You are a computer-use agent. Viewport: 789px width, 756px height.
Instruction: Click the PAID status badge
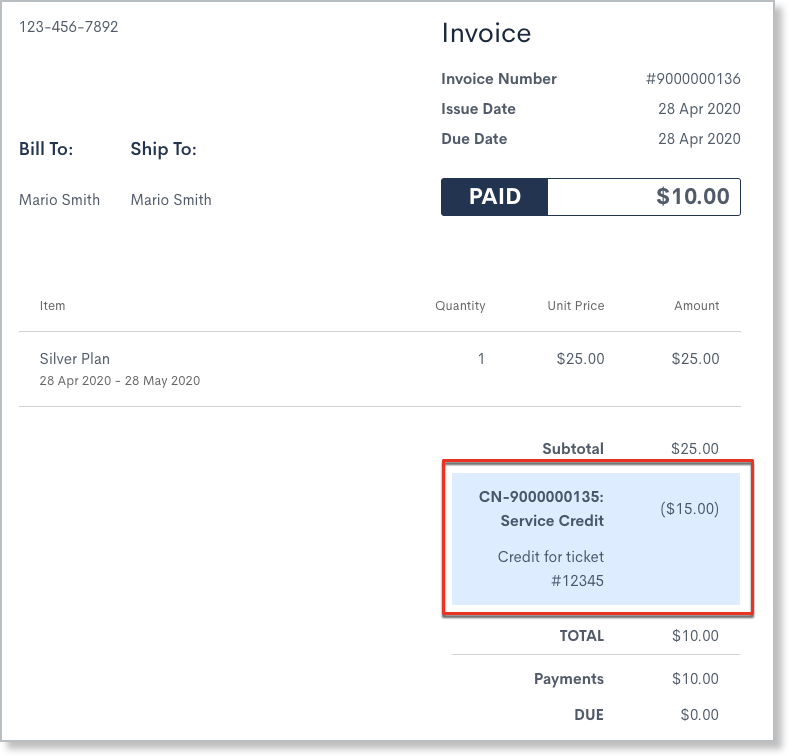495,197
